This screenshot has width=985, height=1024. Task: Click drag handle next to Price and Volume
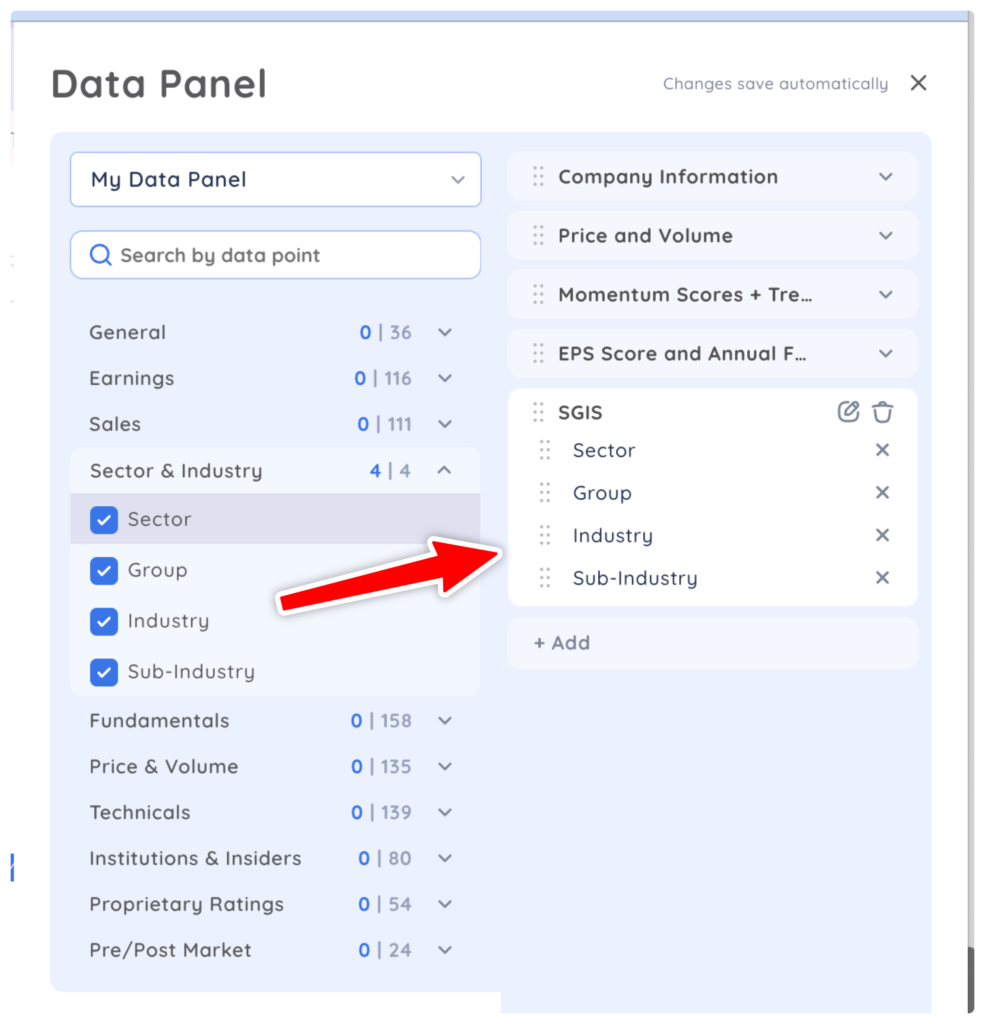538,235
